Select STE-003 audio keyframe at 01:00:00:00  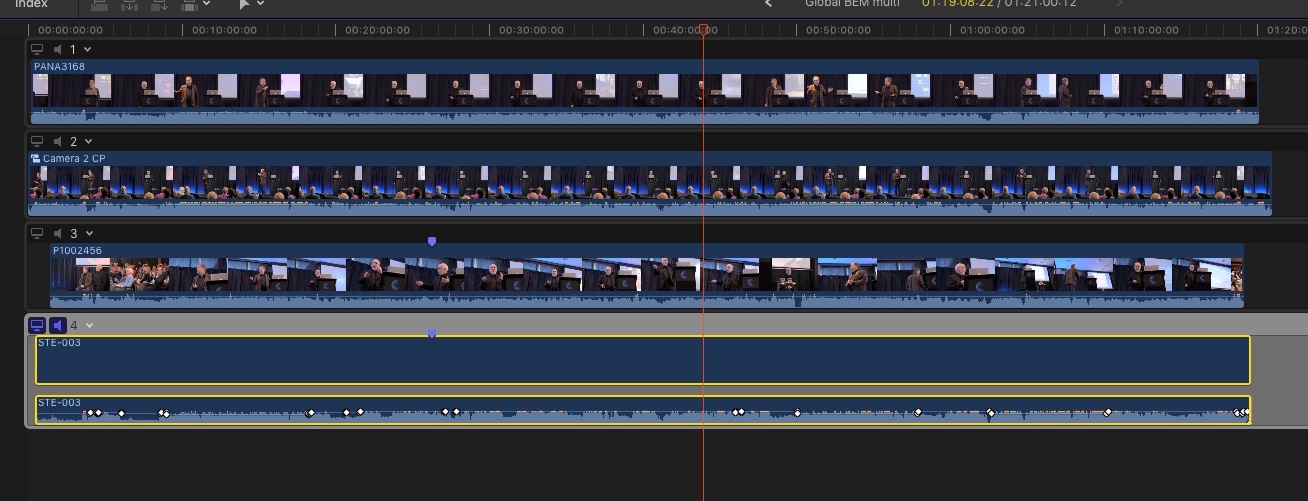pyautogui.click(x=991, y=412)
